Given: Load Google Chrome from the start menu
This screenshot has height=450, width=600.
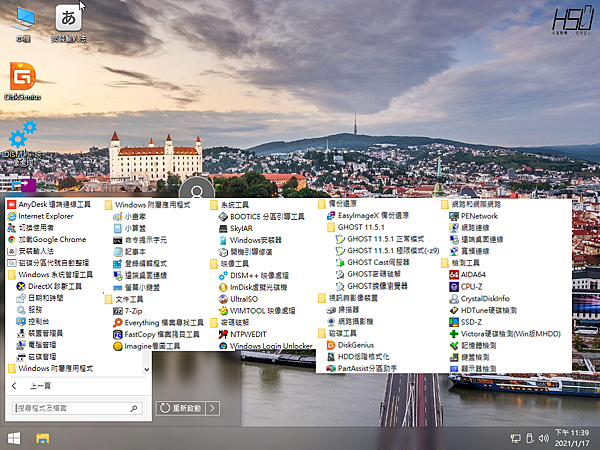Looking at the screenshot, I should (x=47, y=240).
